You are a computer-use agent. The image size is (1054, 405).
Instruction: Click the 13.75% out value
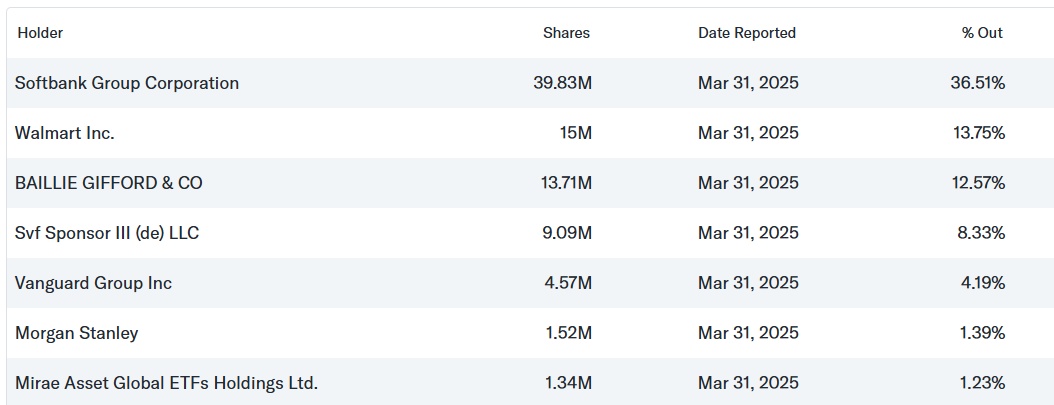coord(978,133)
